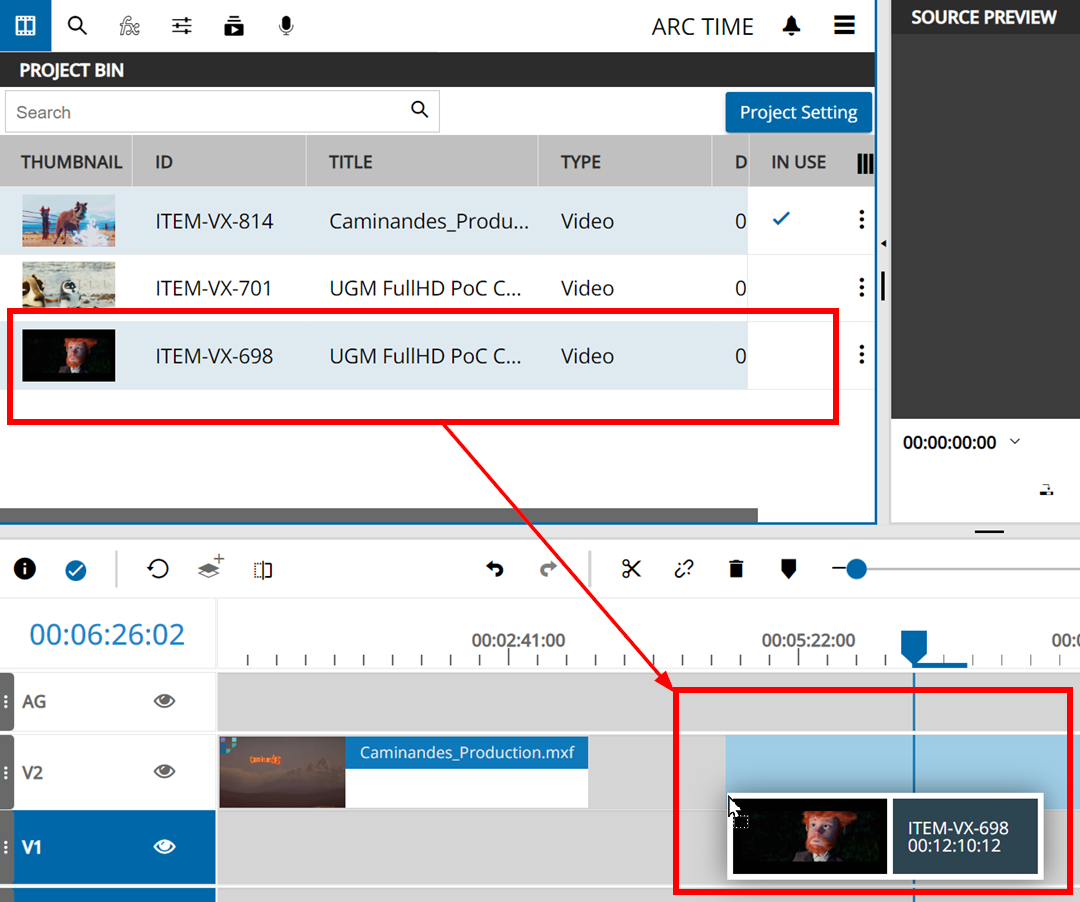The height and width of the screenshot is (902, 1080).
Task: Add a marker with the marker icon
Action: pyautogui.click(x=788, y=569)
